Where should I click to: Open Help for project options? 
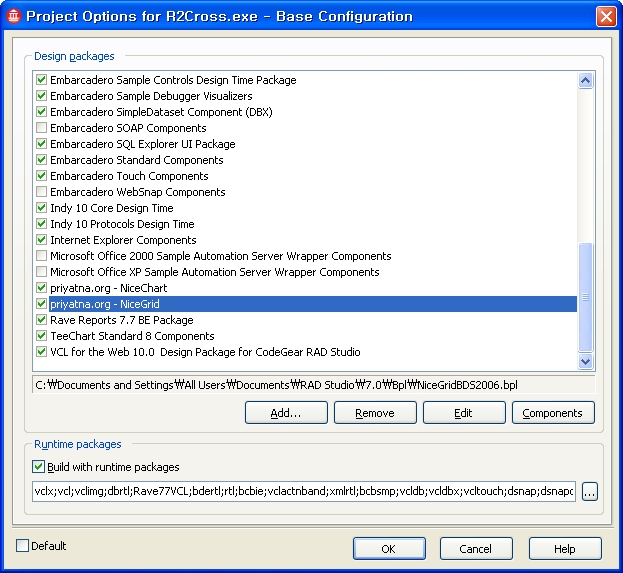565,548
